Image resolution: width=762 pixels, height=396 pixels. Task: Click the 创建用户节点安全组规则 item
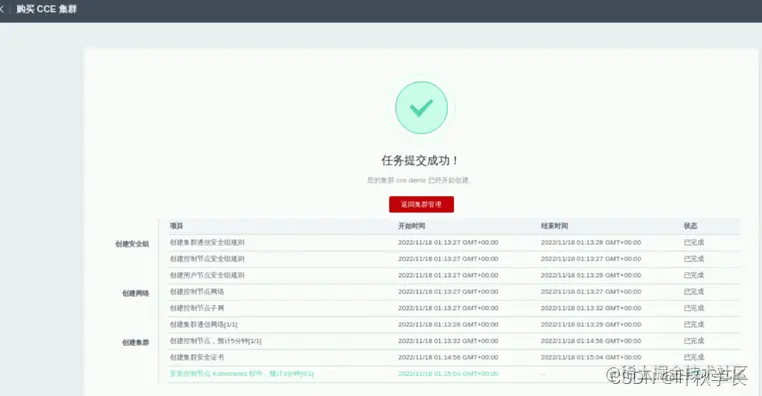tap(207, 275)
